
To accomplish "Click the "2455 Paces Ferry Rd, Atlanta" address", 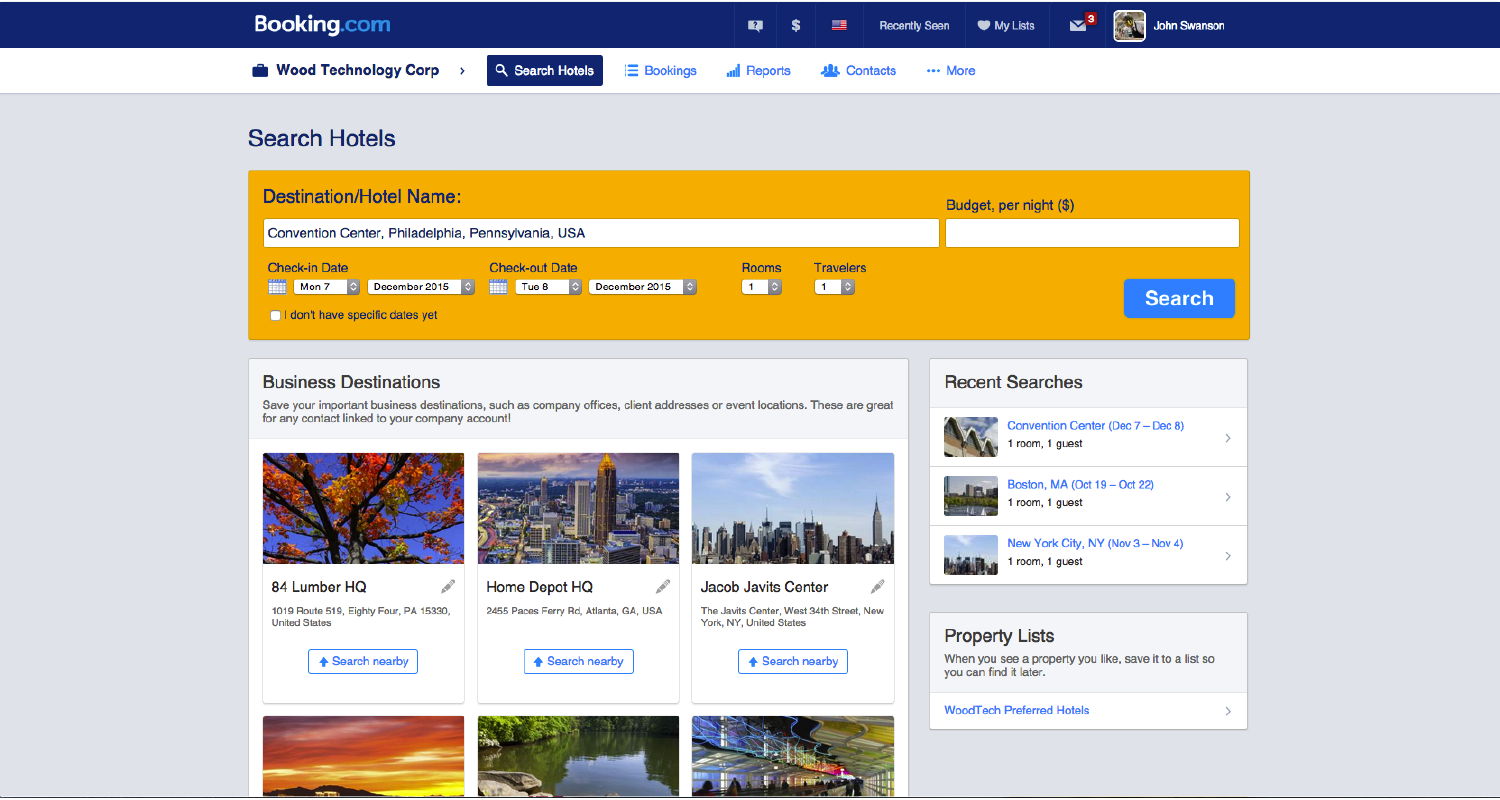I will pos(574,611).
